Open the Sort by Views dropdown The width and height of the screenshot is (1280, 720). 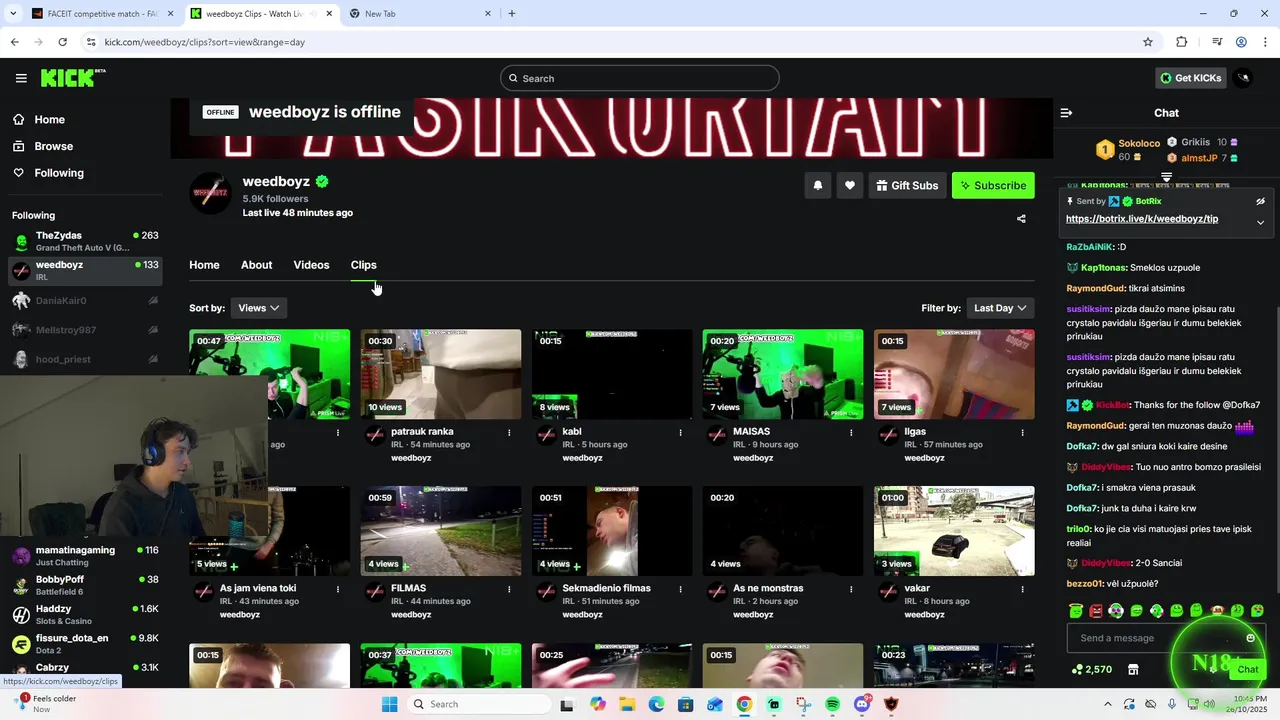pos(258,308)
